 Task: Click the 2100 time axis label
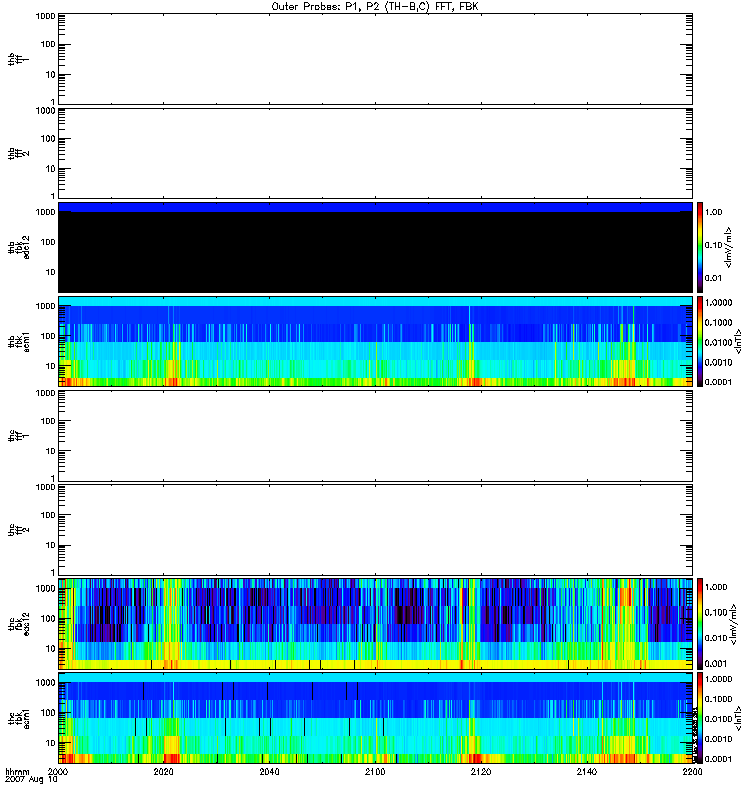coord(375,773)
